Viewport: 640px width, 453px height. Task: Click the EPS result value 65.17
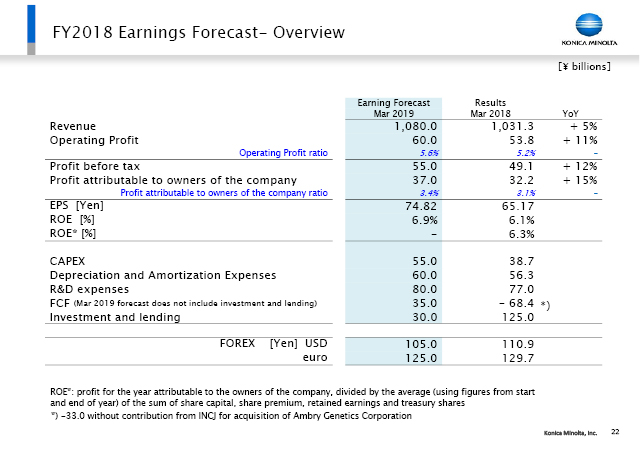[518, 207]
